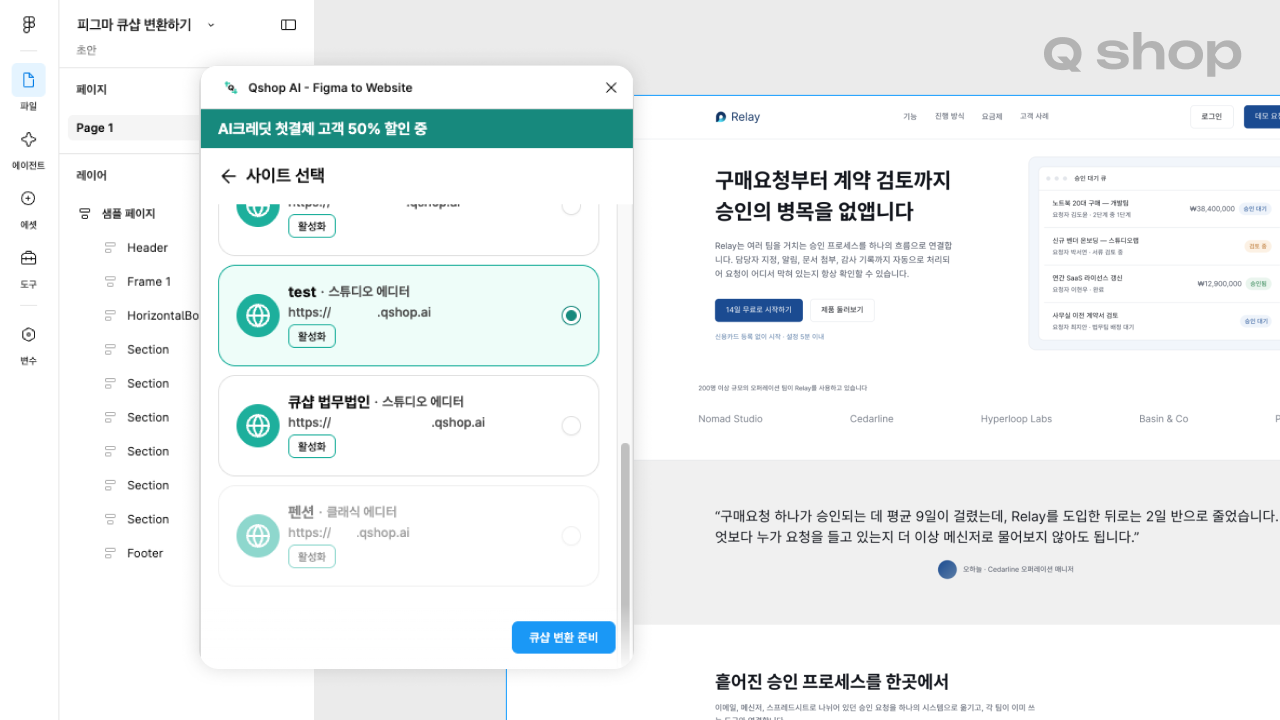Viewport: 1280px width, 720px height.
Task: Select the 샘플 페이지 layer
Action: pos(129,214)
